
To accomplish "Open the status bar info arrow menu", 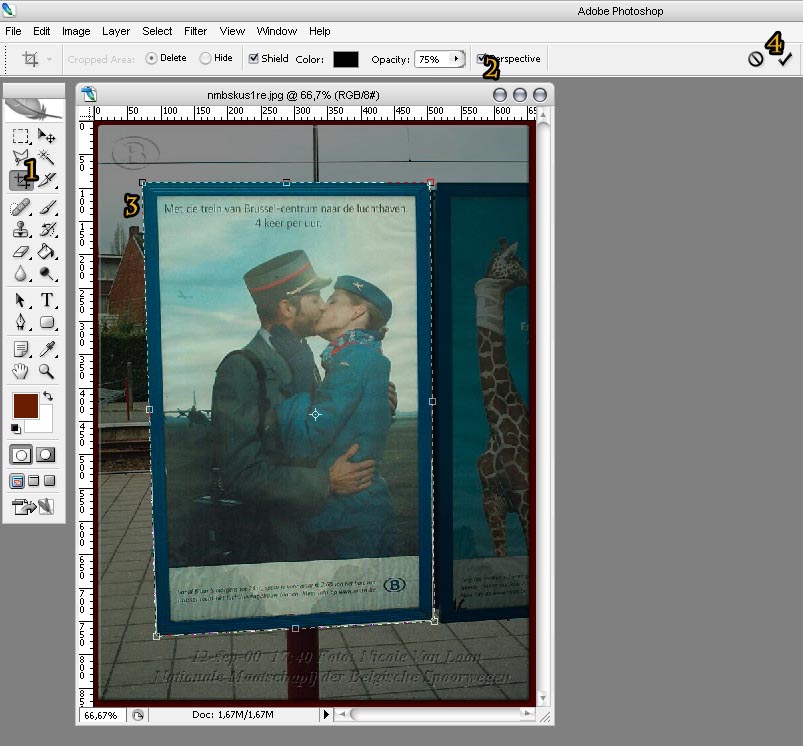I will (326, 714).
